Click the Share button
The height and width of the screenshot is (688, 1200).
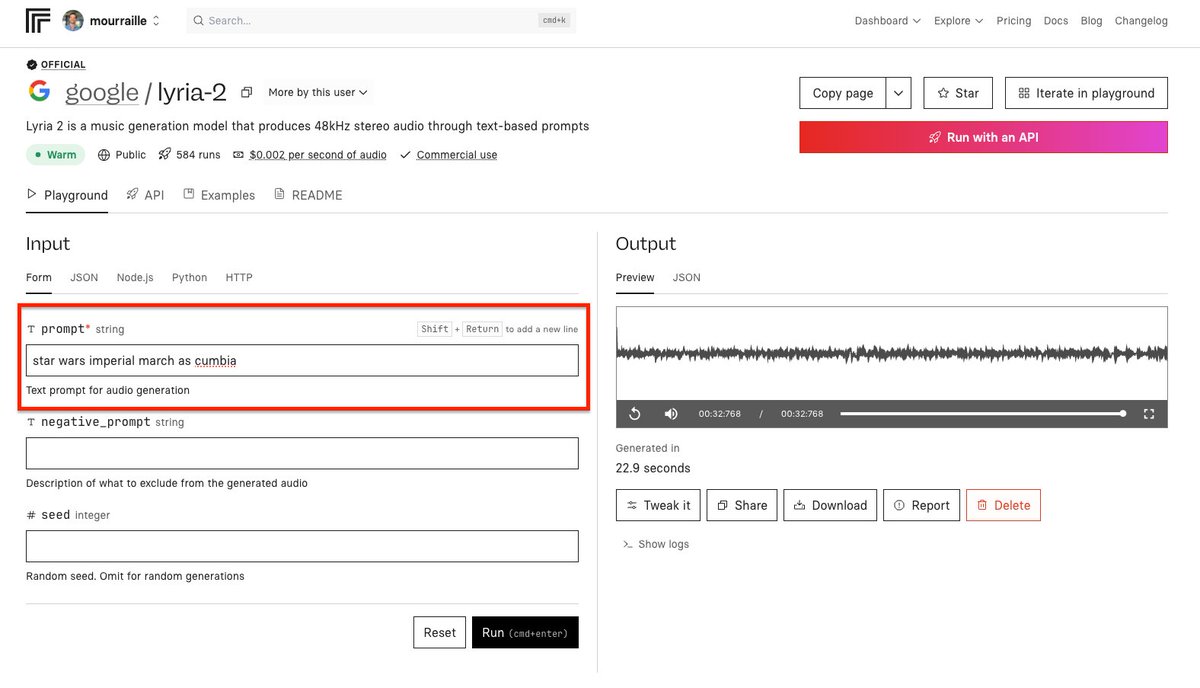[x=742, y=505]
